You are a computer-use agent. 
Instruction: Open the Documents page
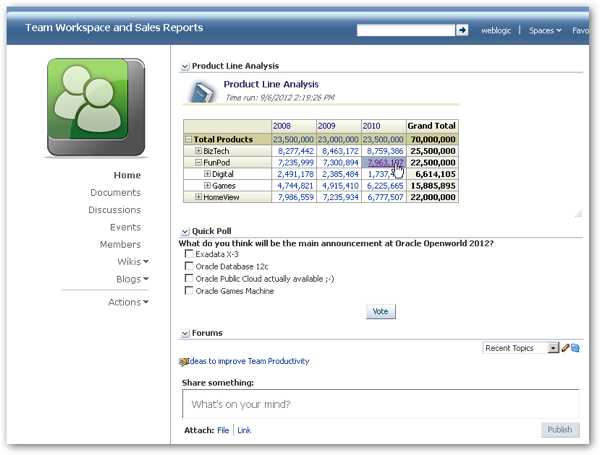tap(116, 192)
